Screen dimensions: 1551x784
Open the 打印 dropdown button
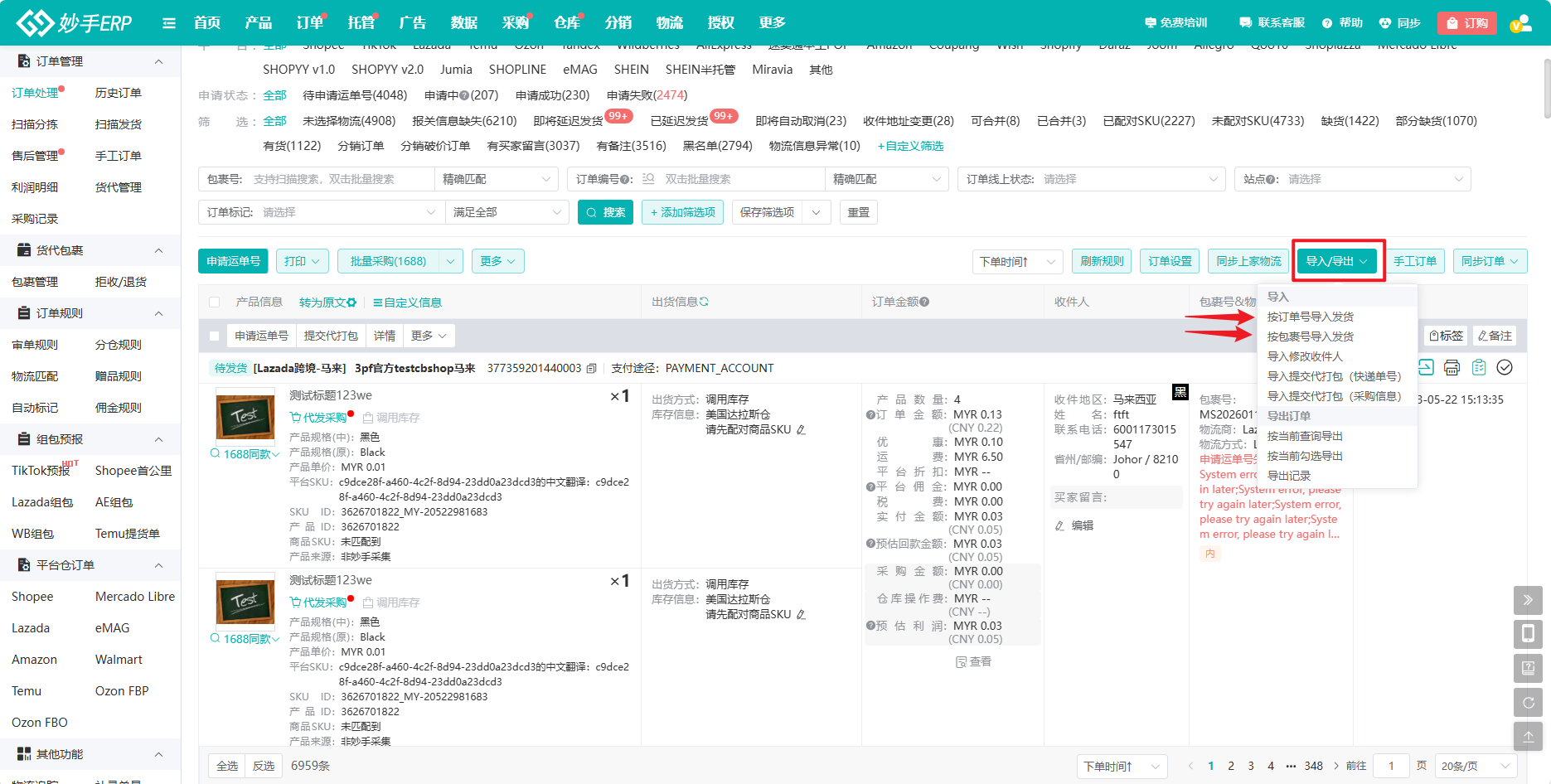tap(302, 261)
